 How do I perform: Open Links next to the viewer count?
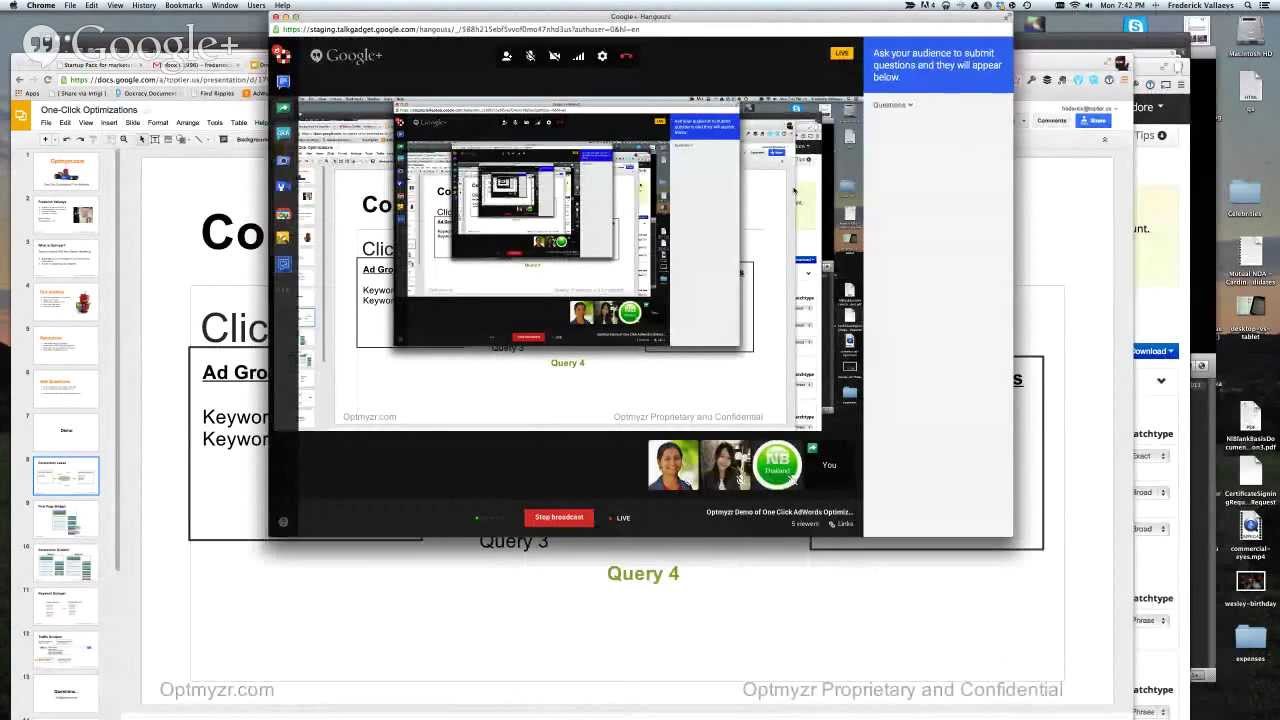click(x=841, y=523)
